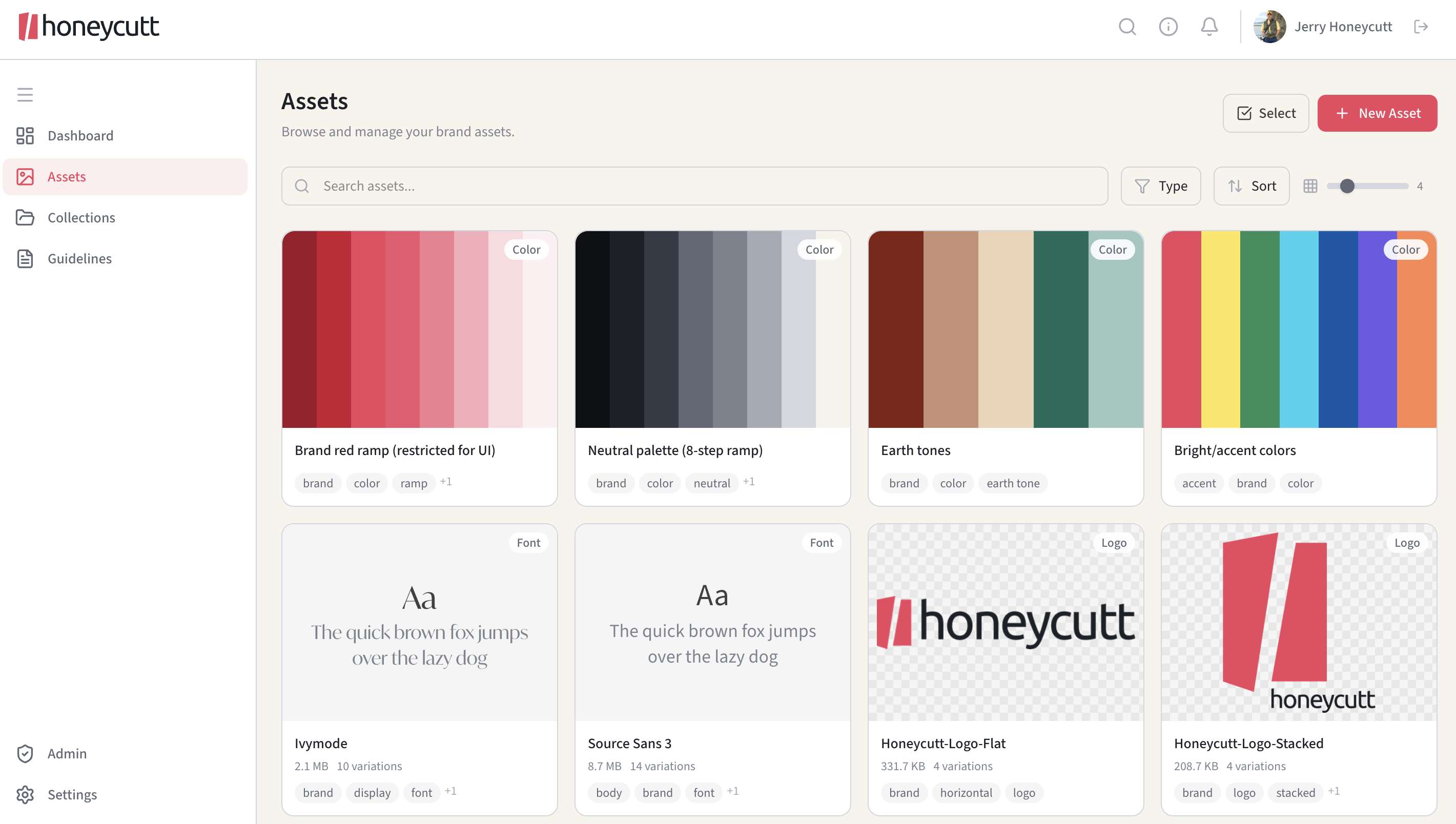Open Guidelines section
The width and height of the screenshot is (1456, 824).
[125, 259]
